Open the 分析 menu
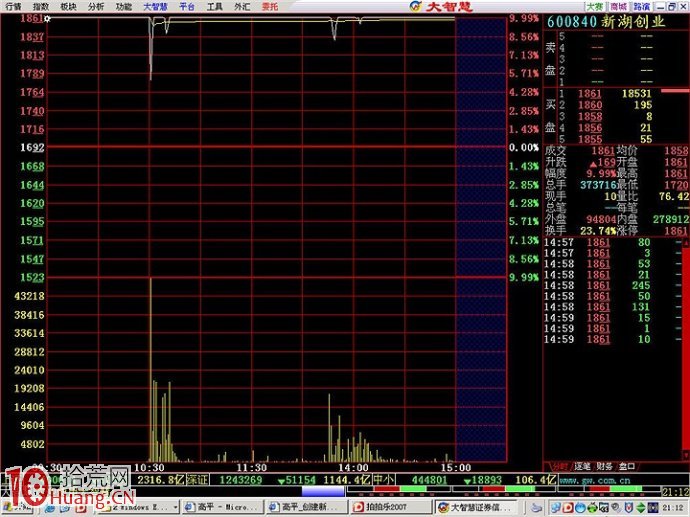The width and height of the screenshot is (690, 517). 96,6
